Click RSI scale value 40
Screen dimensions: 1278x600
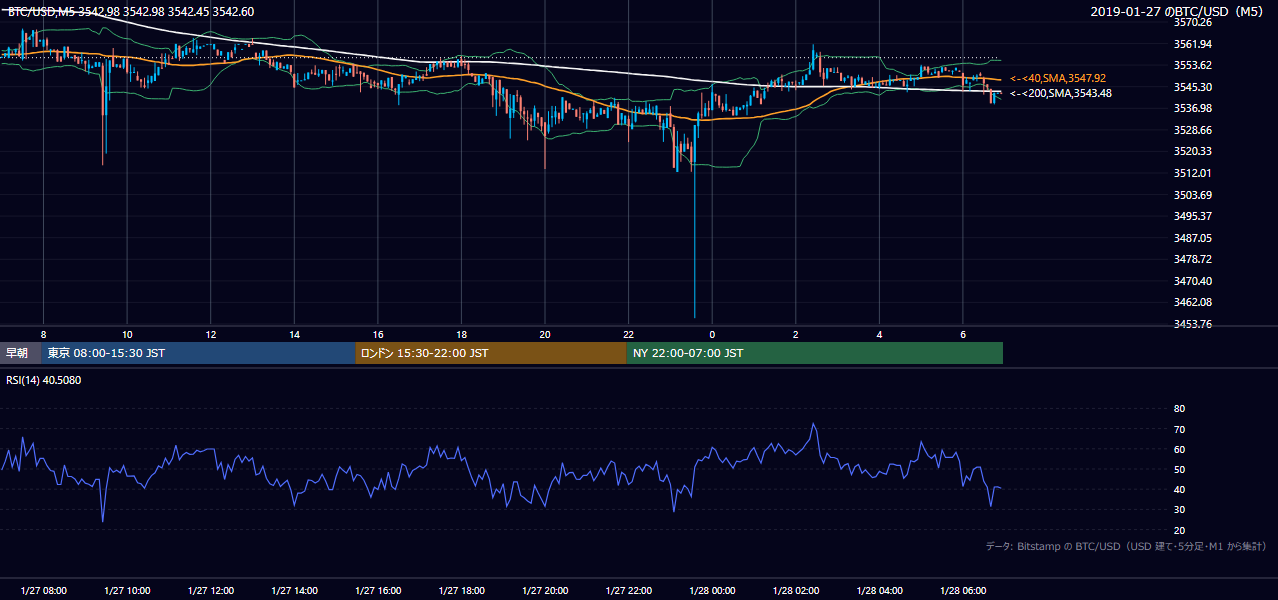(x=1179, y=490)
